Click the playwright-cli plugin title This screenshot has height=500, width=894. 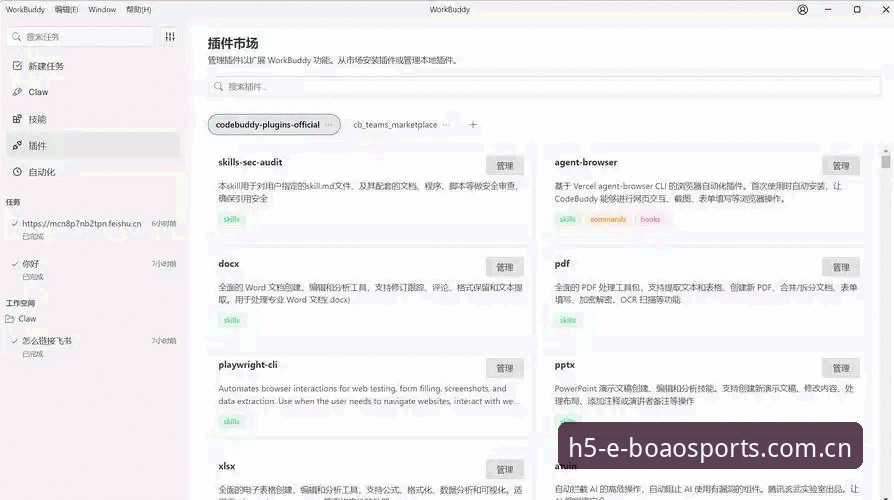tap(248, 365)
